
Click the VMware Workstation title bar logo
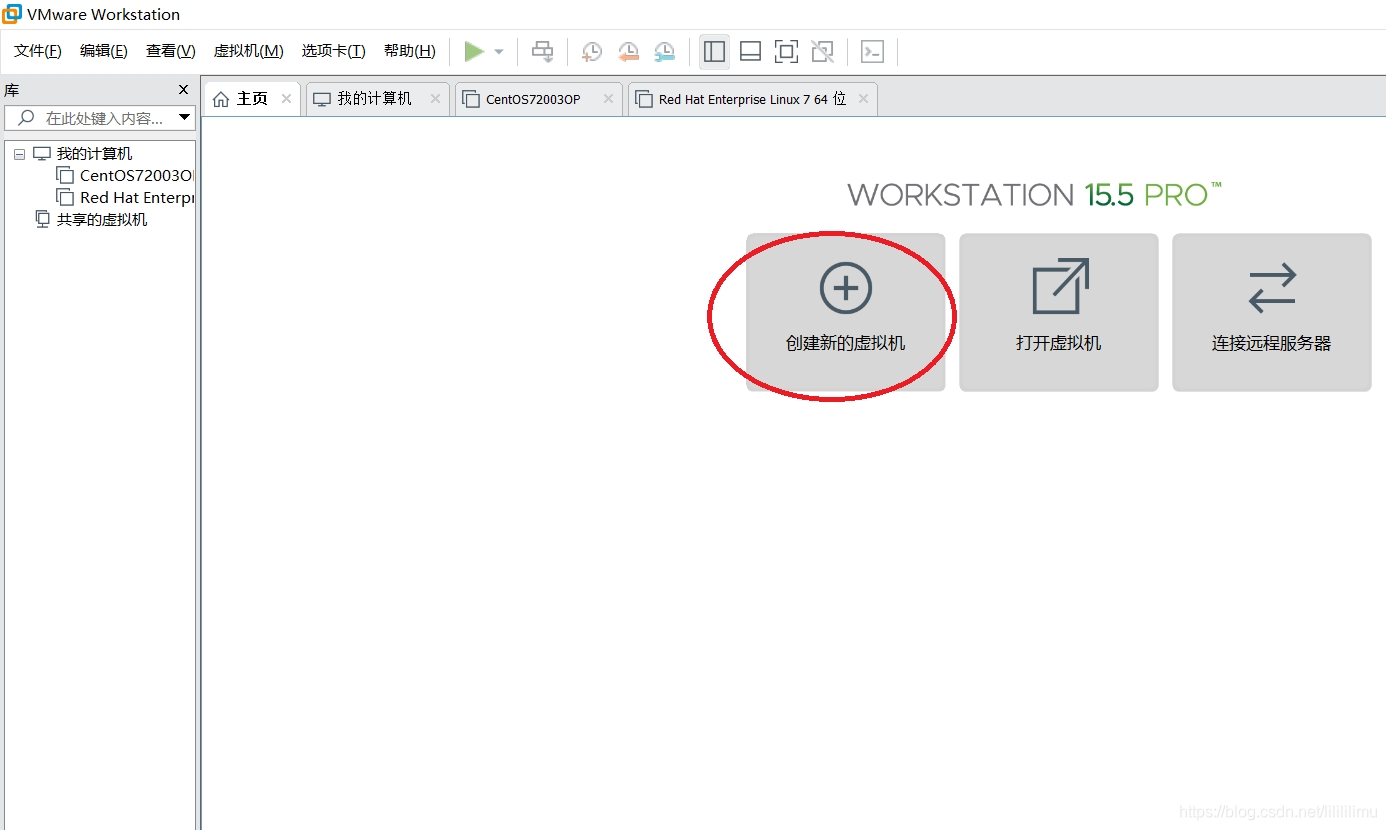point(12,14)
